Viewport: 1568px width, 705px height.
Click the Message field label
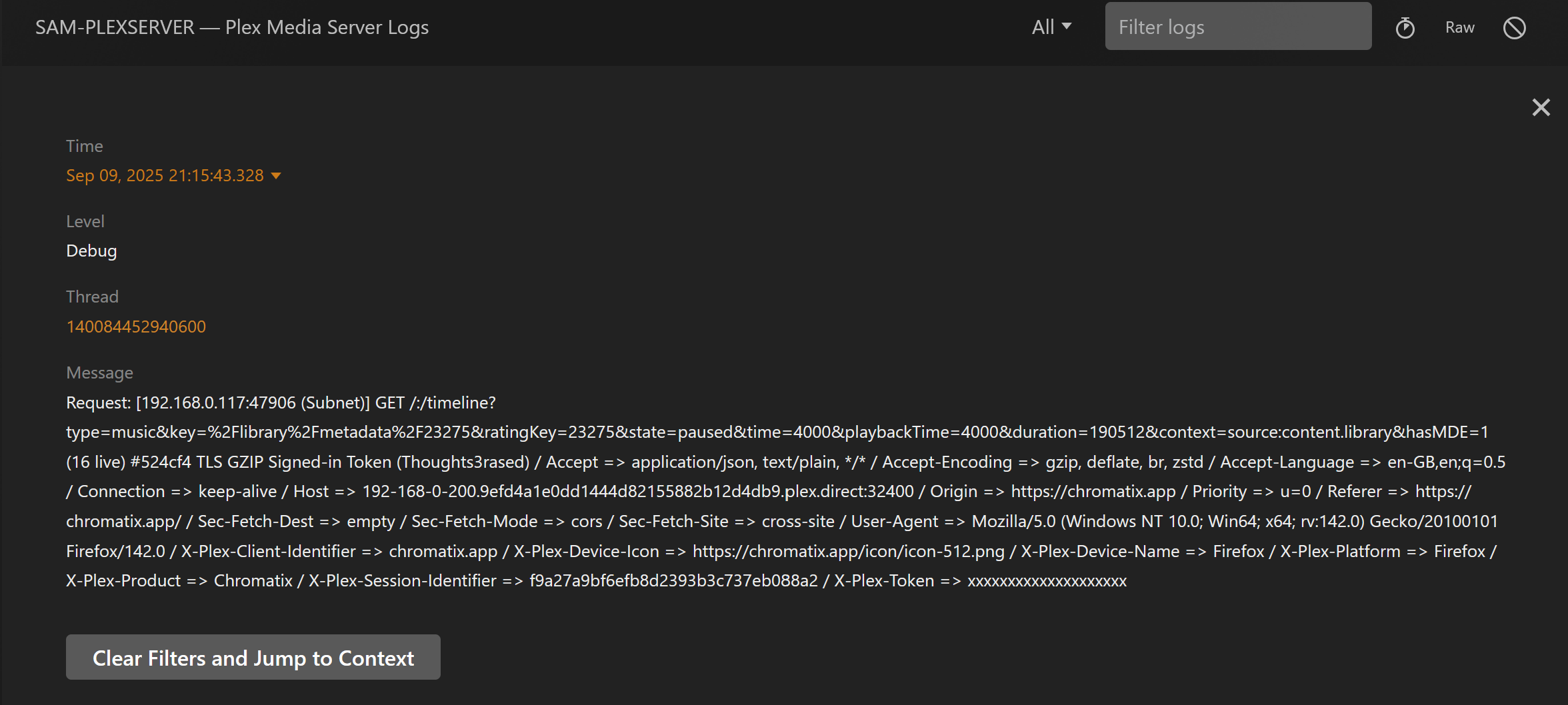point(99,372)
